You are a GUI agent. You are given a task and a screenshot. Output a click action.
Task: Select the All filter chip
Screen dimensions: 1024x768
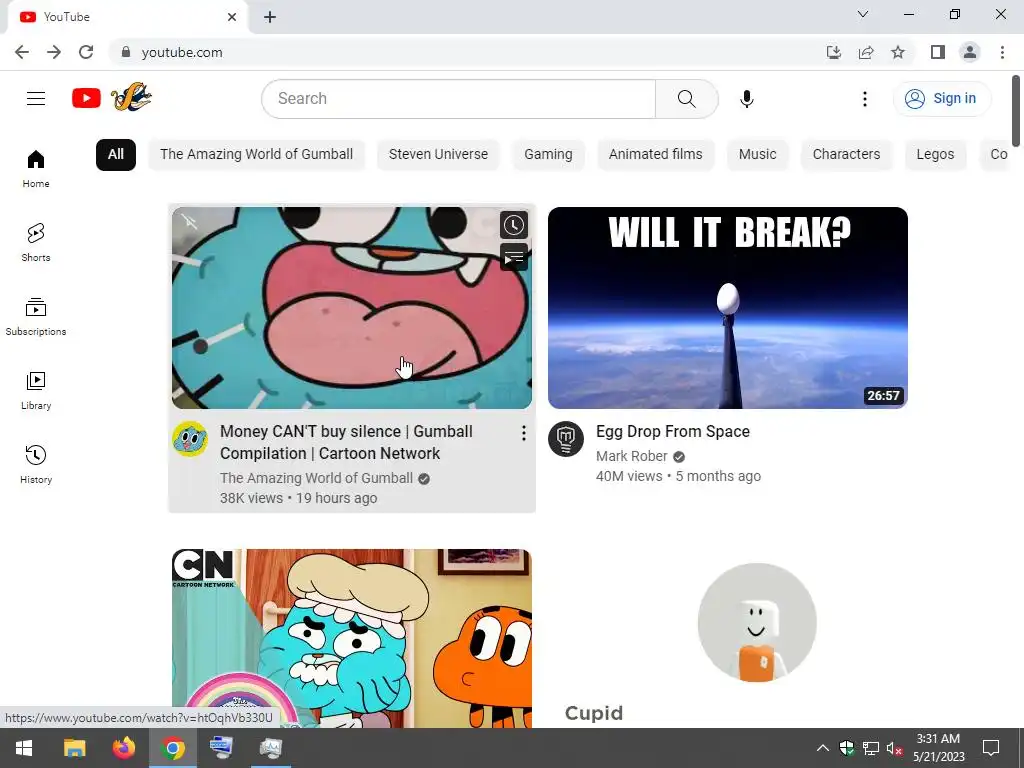pyautogui.click(x=116, y=155)
